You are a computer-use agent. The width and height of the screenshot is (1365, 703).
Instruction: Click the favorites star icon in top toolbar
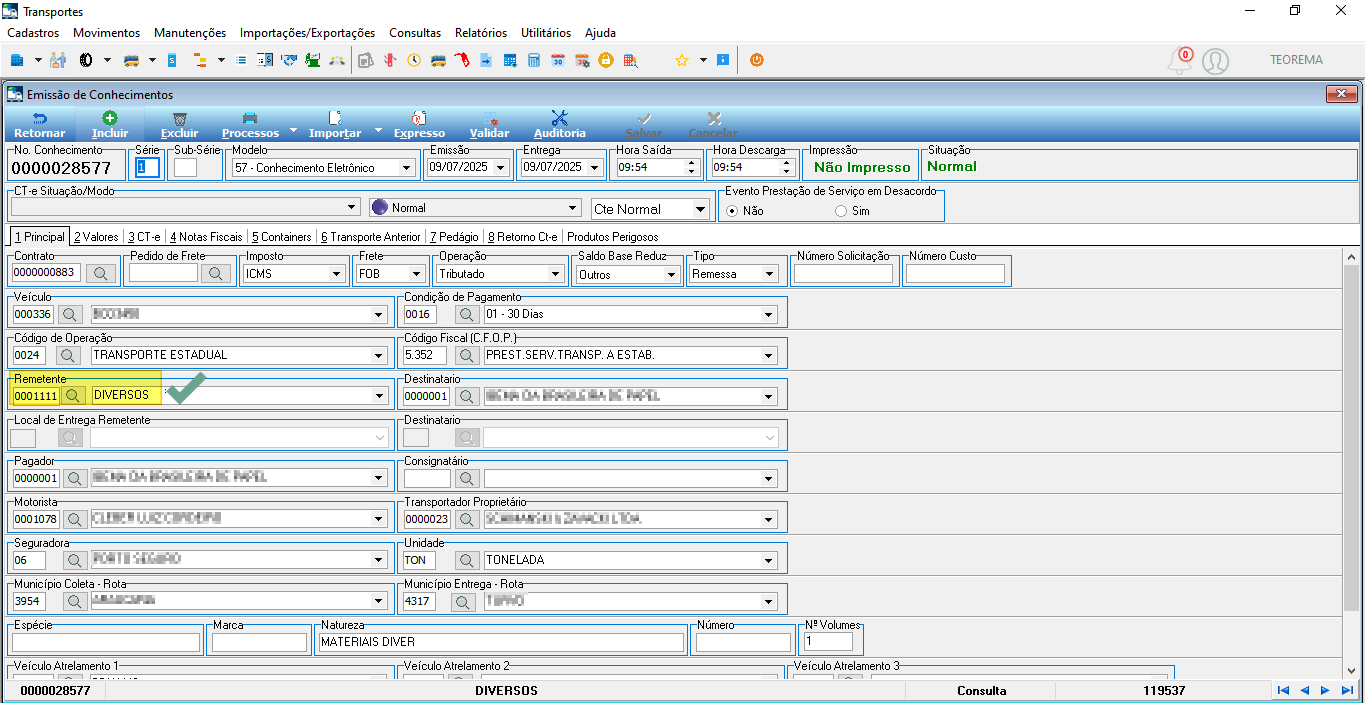[682, 60]
